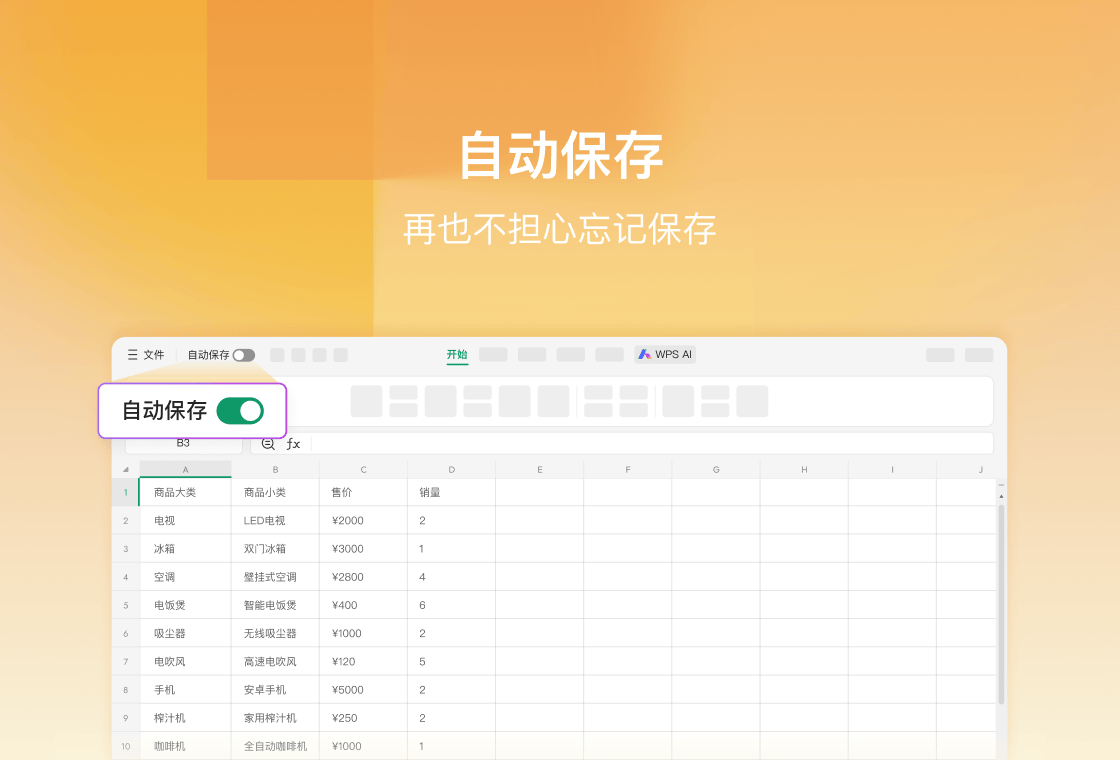Select the cell containing ¥2800
The height and width of the screenshot is (760, 1120).
363,577
